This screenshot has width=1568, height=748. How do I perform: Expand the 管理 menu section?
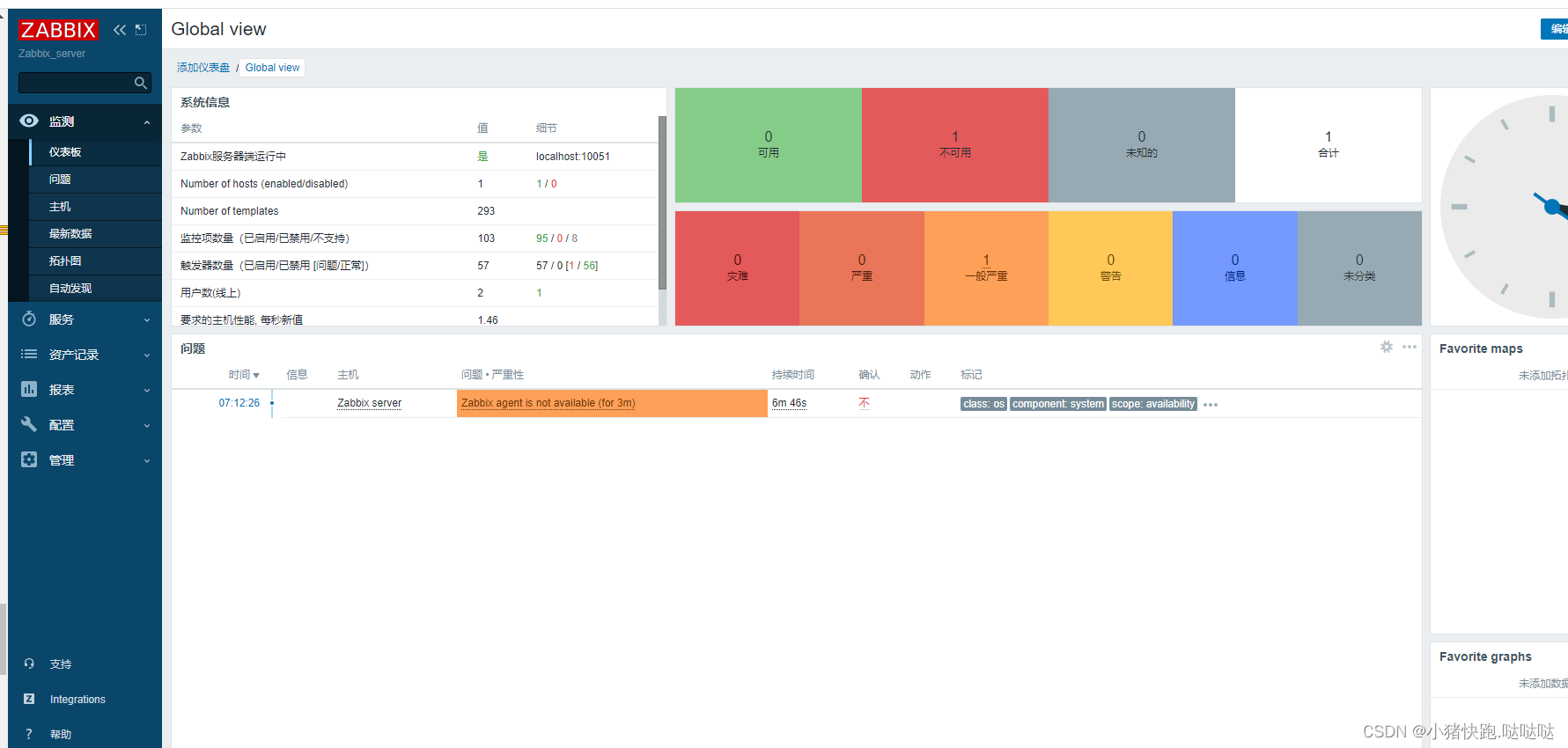[147, 461]
